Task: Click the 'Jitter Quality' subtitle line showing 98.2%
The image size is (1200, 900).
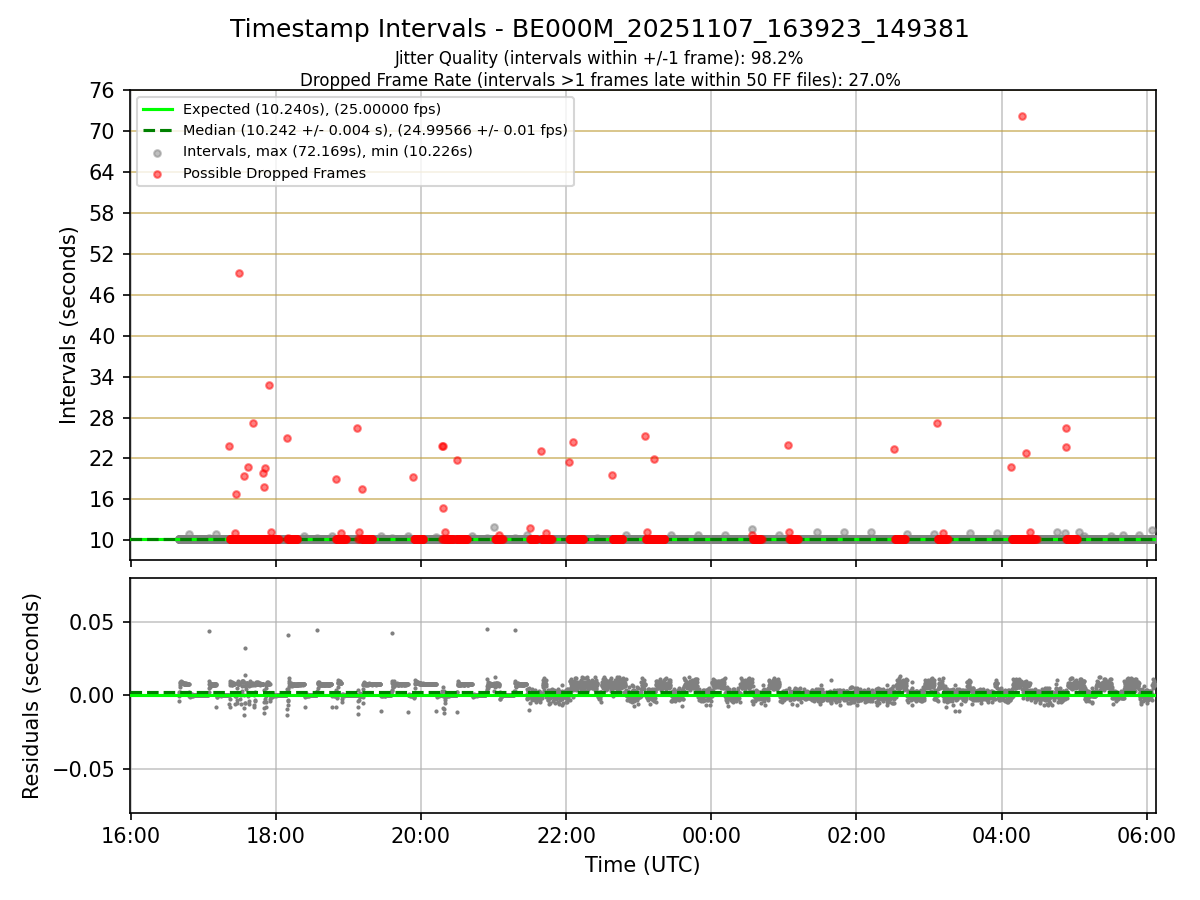Action: (x=599, y=59)
